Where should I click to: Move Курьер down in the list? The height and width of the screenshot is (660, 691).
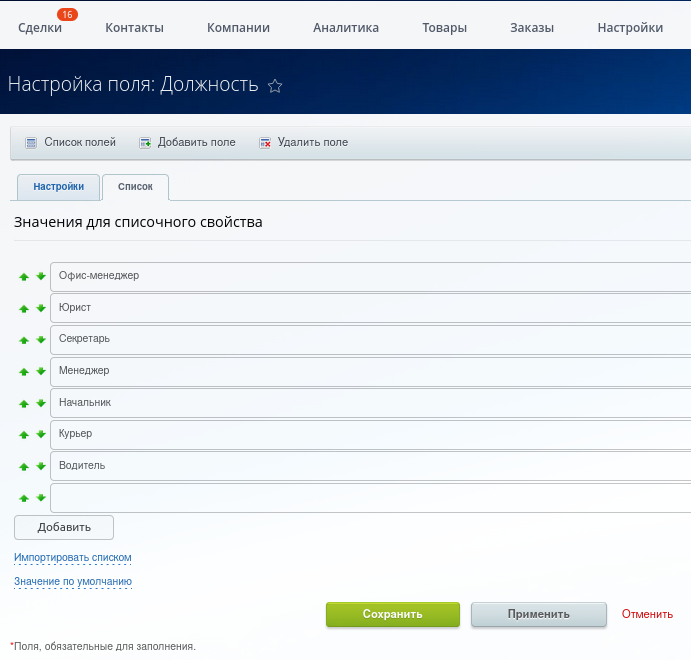pos(41,435)
